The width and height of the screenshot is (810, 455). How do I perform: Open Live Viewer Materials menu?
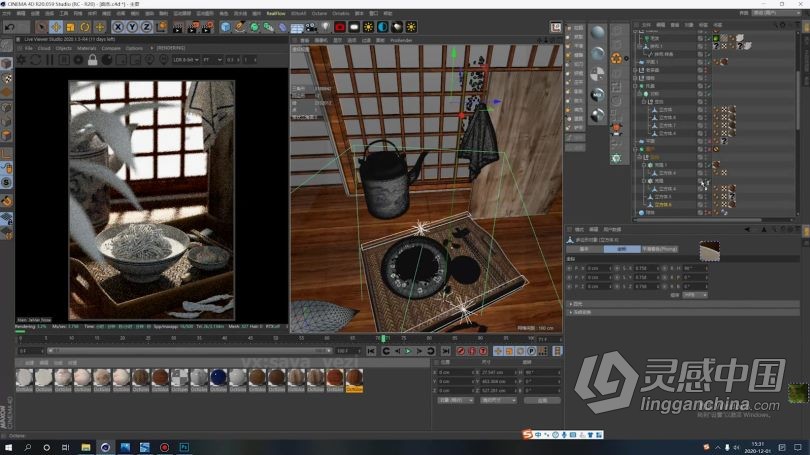coord(87,48)
